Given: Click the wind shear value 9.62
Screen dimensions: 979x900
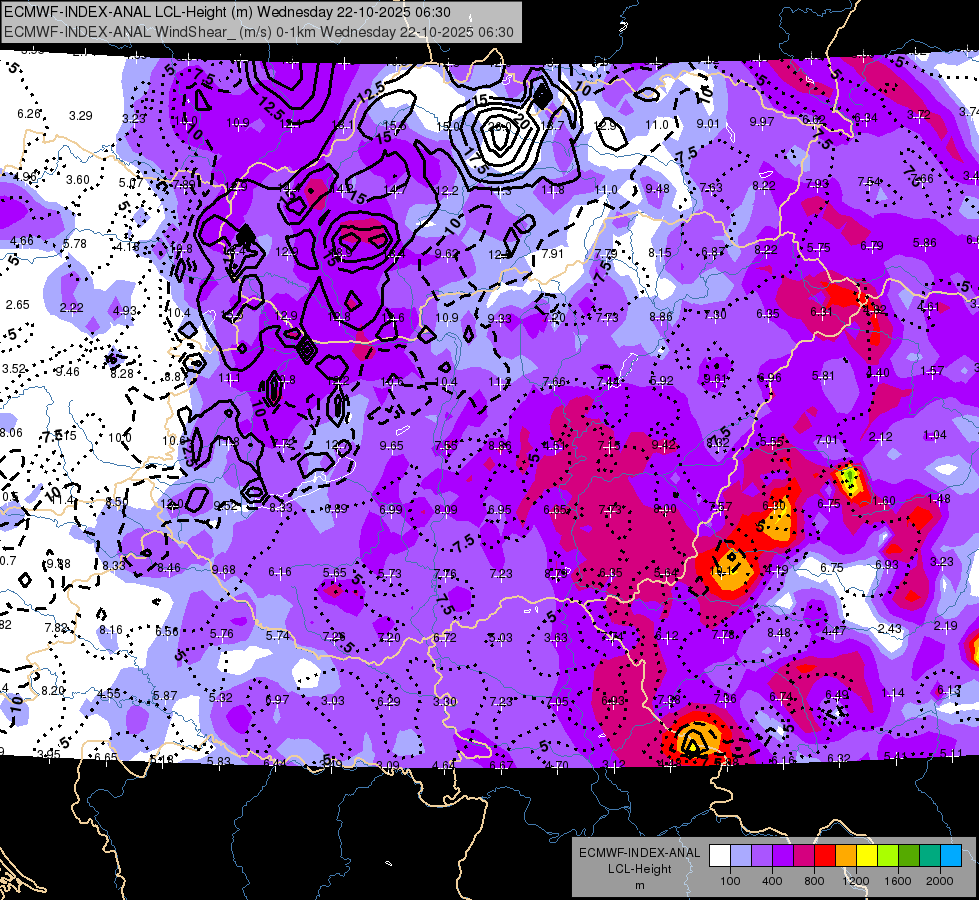Looking at the screenshot, I should click(x=446, y=254).
